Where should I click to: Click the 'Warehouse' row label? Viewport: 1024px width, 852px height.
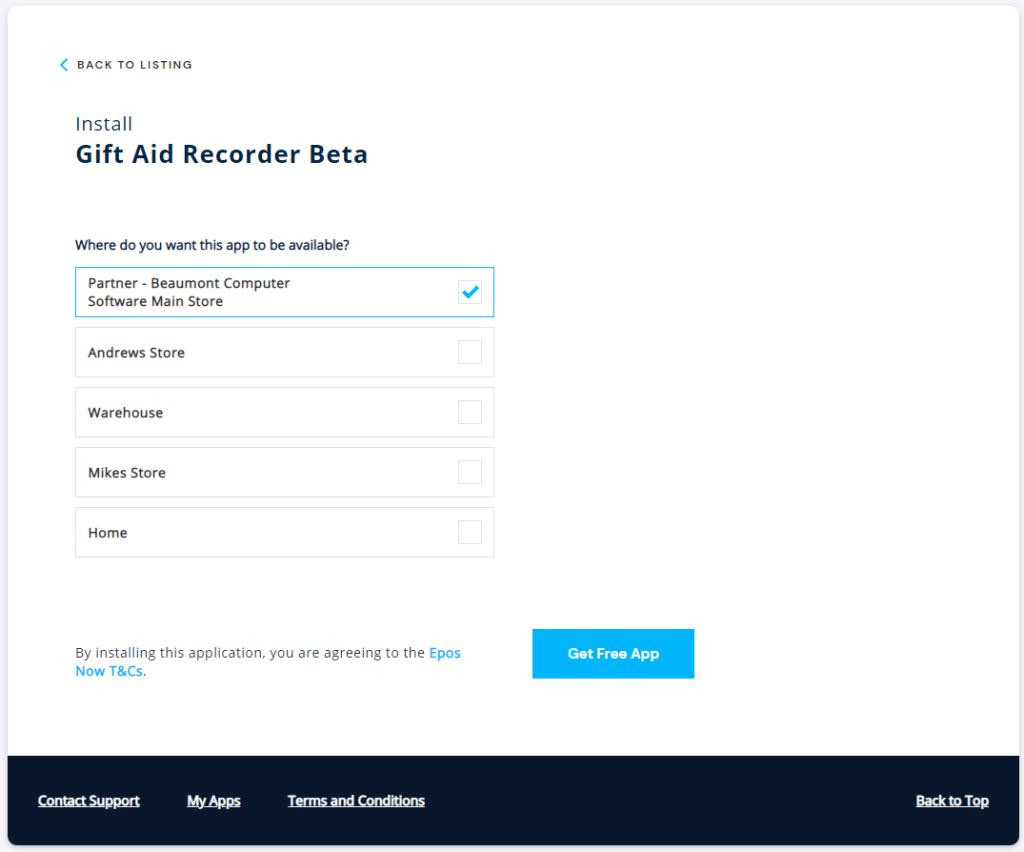point(125,413)
